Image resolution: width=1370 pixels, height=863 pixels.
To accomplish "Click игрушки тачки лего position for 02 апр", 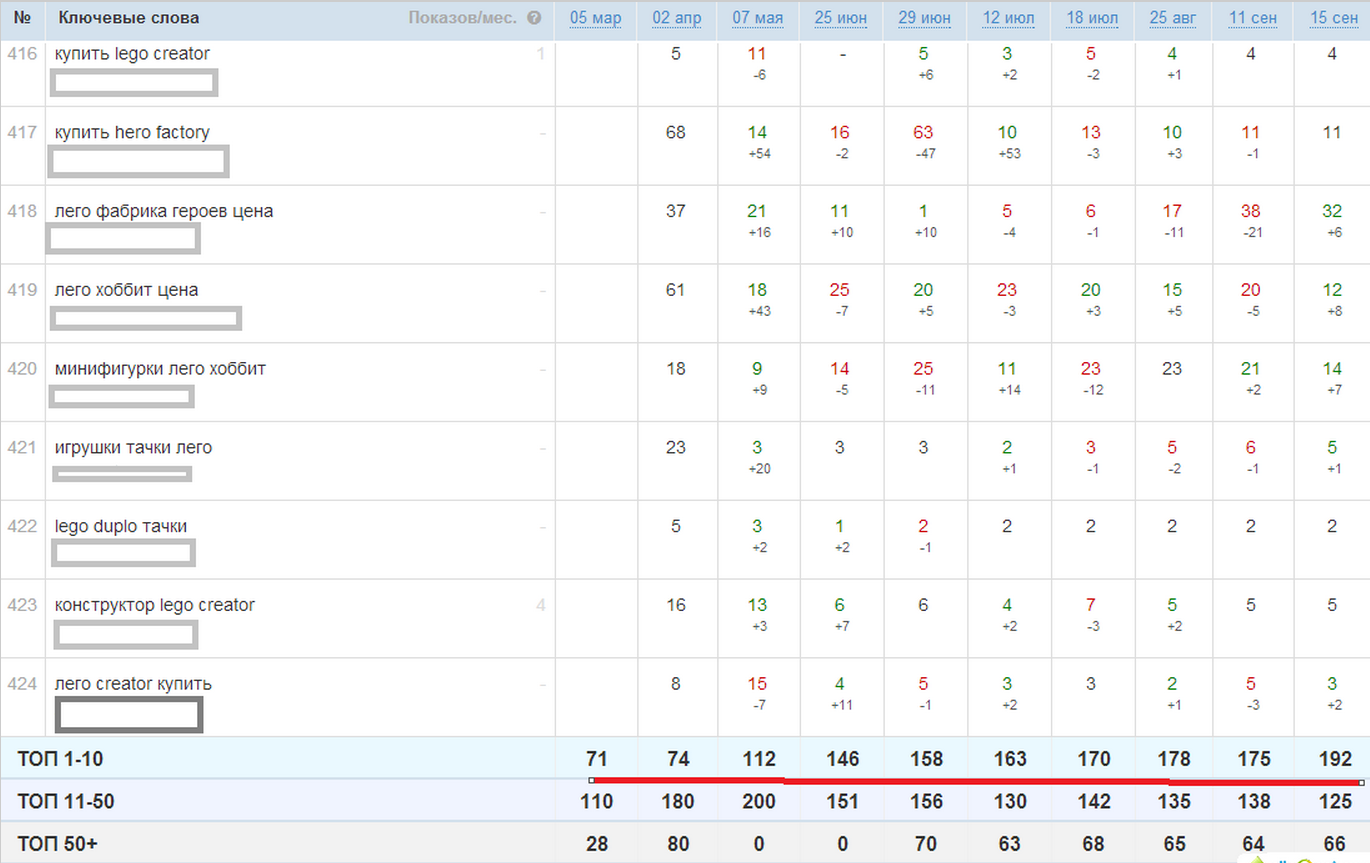I will pos(676,448).
